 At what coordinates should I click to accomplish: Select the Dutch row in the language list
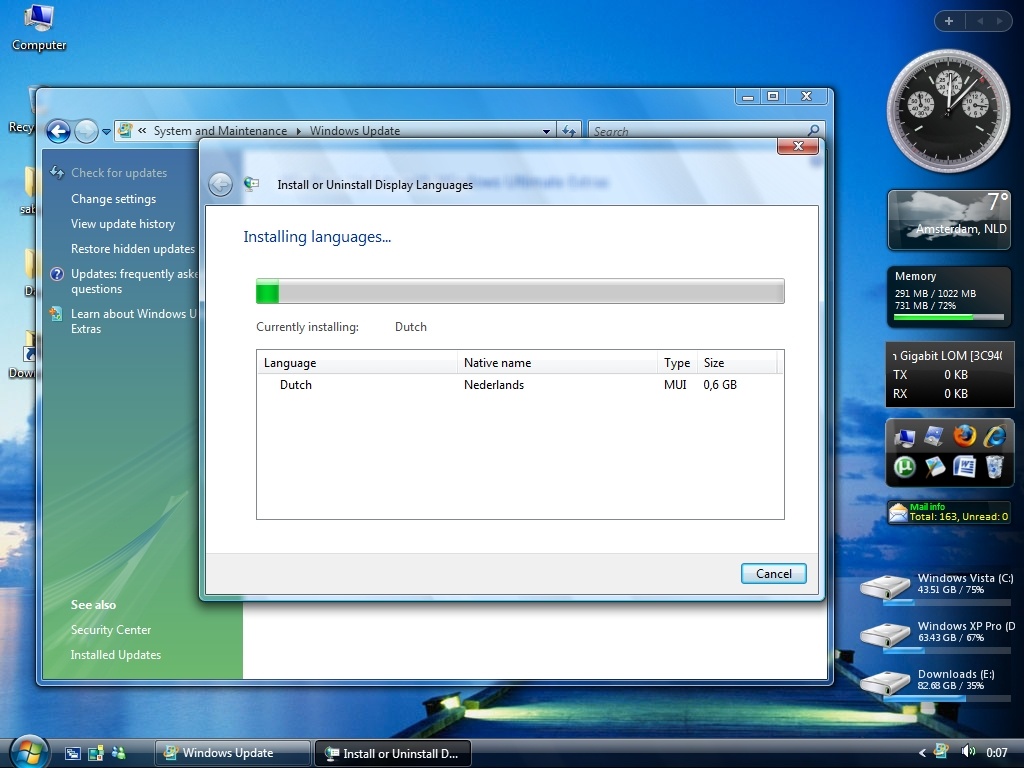[520, 385]
